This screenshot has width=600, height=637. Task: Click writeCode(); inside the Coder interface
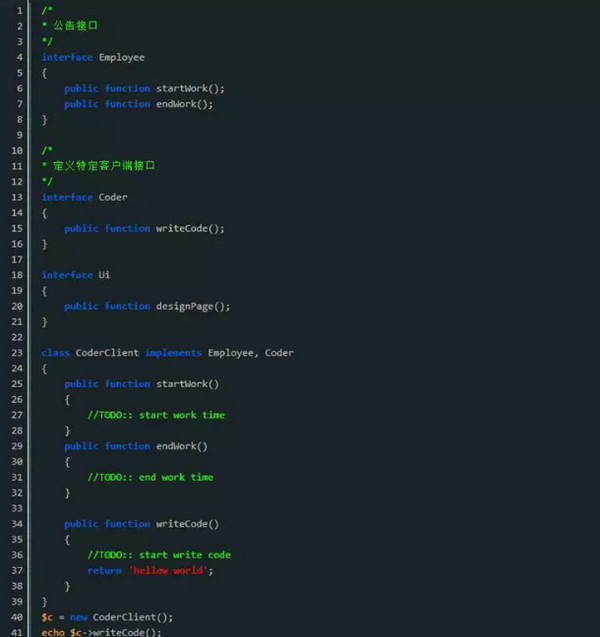[x=190, y=228]
